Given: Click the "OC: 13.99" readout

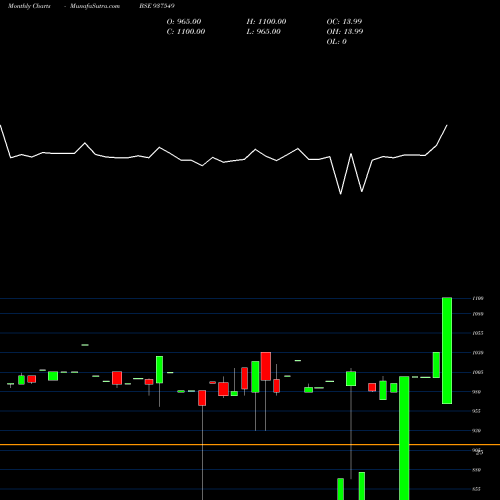Looking at the screenshot, I should point(344,21).
